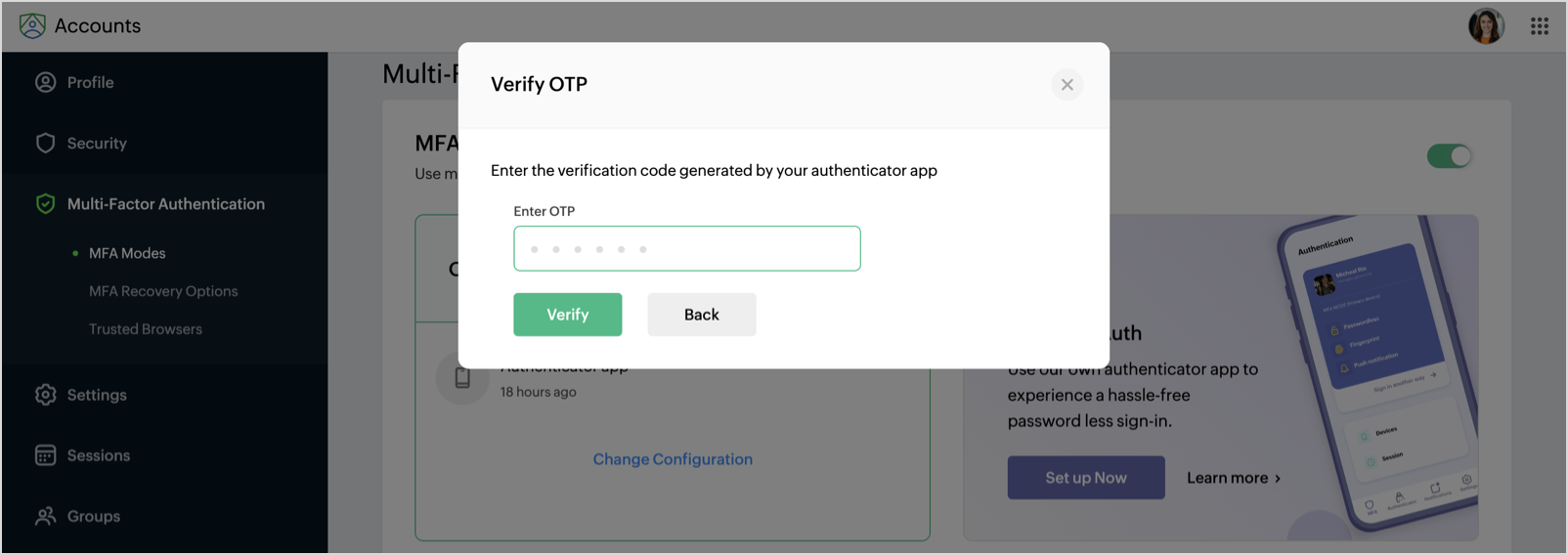Follow the Learn more arrow link
1568x555 pixels.
[1234, 478]
